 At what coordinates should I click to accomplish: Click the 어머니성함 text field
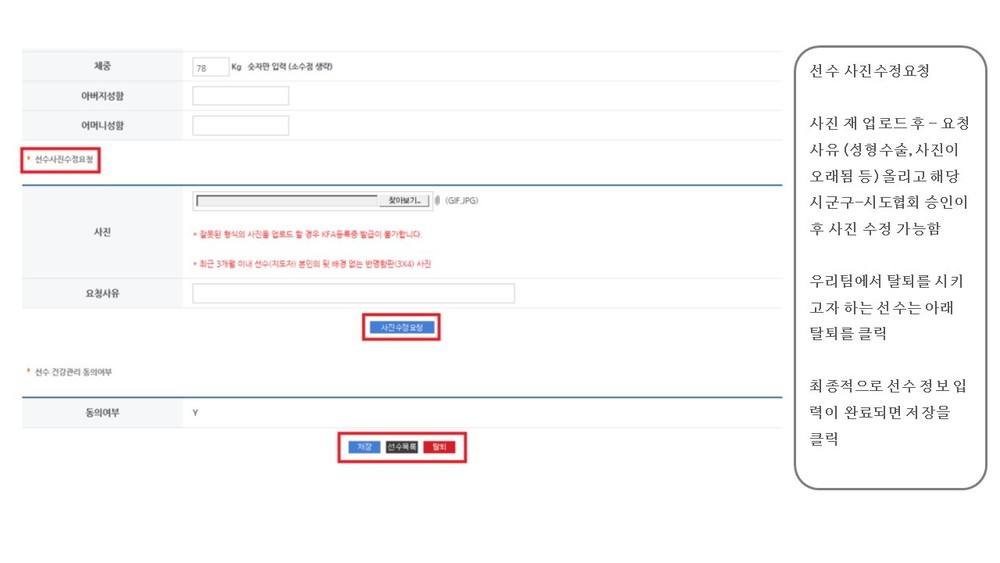(x=240, y=126)
